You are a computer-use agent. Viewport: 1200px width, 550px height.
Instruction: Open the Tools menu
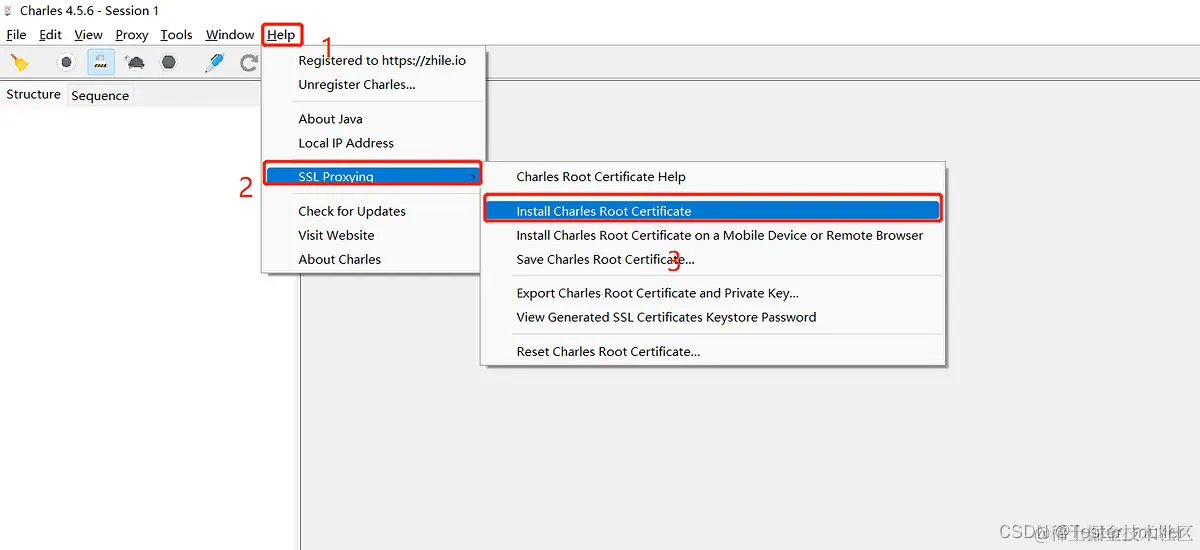tap(176, 35)
